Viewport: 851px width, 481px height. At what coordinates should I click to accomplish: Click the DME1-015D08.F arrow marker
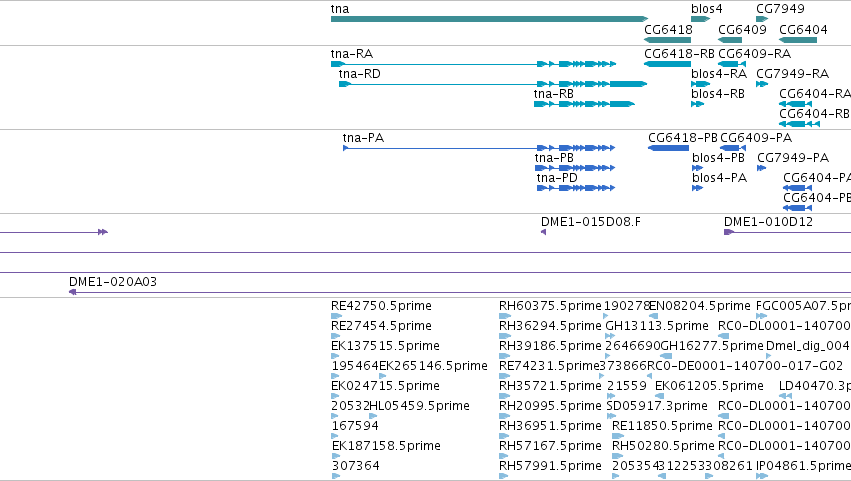click(543, 232)
